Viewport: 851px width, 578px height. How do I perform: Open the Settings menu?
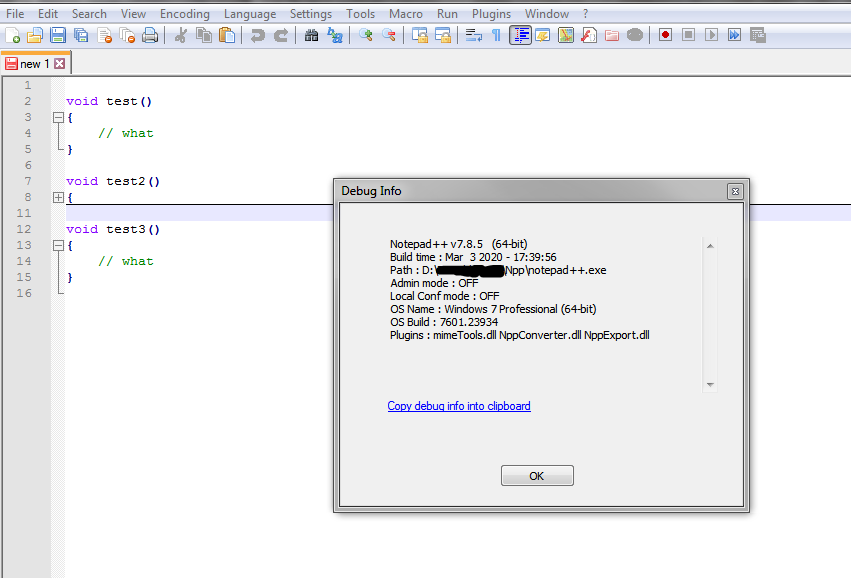pyautogui.click(x=310, y=14)
